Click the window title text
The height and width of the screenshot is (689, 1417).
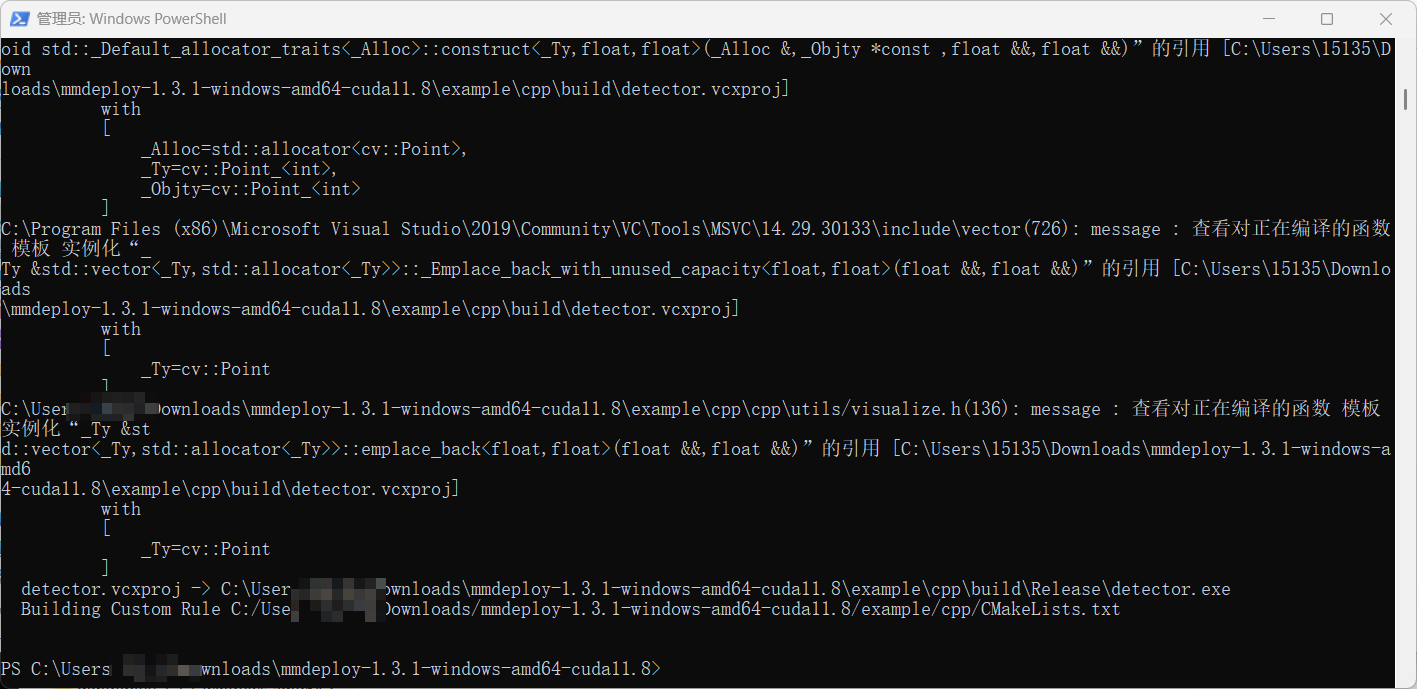[x=131, y=18]
